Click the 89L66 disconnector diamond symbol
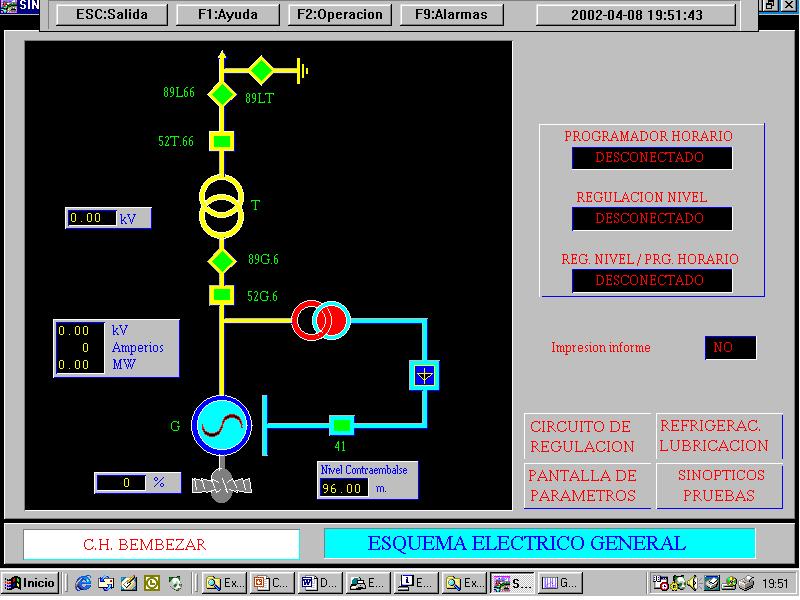Viewport: 800px width, 600px height. (221, 94)
